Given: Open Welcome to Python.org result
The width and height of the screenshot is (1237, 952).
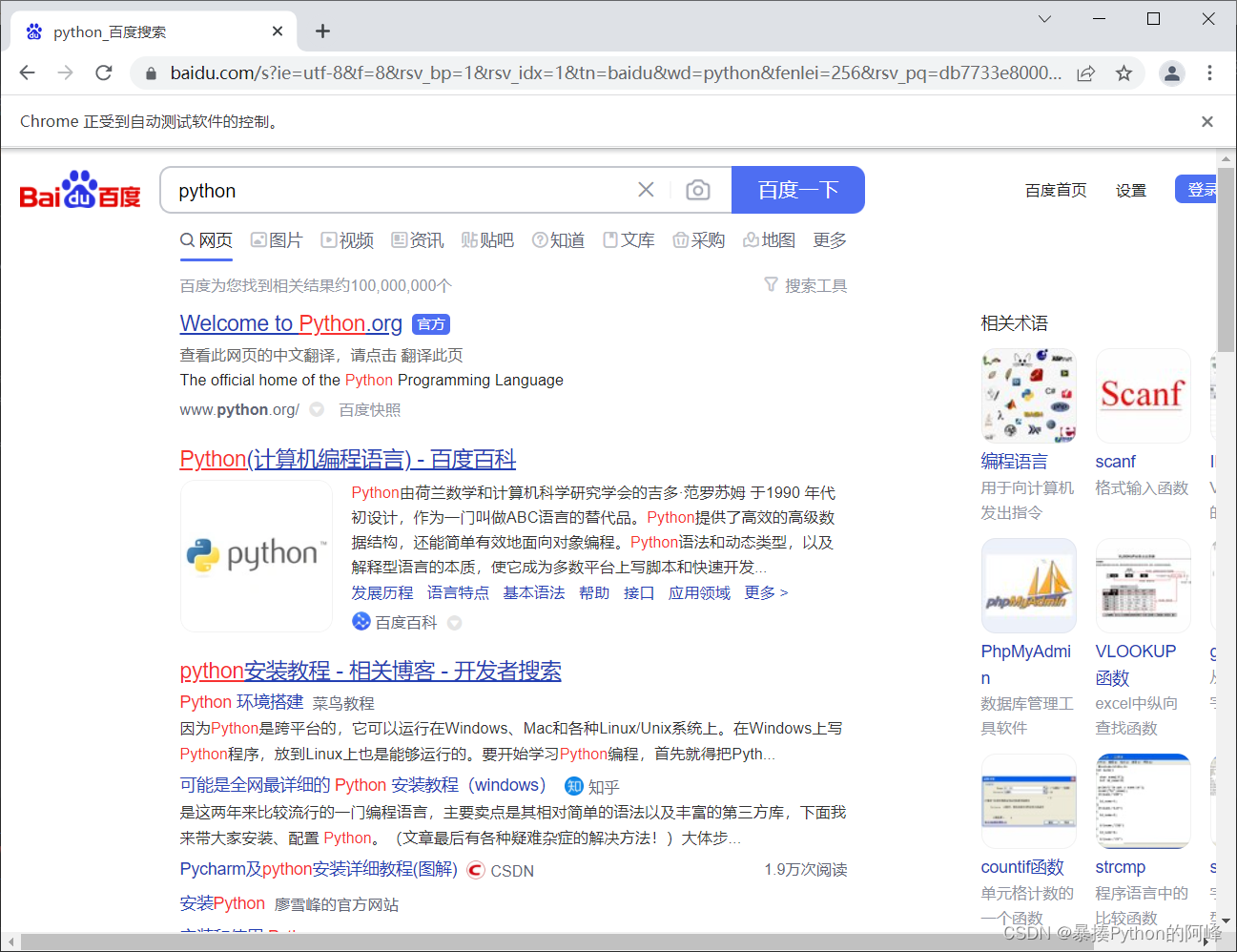Looking at the screenshot, I should pos(291,323).
